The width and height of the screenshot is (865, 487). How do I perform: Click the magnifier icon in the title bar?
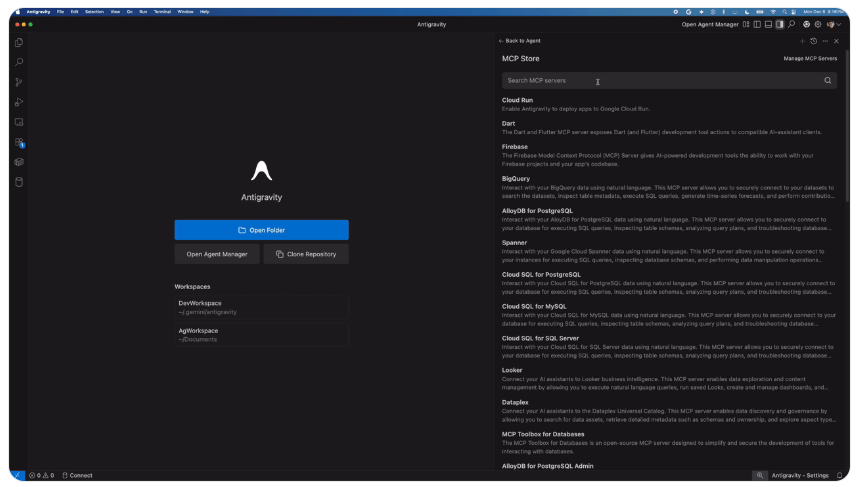792,24
